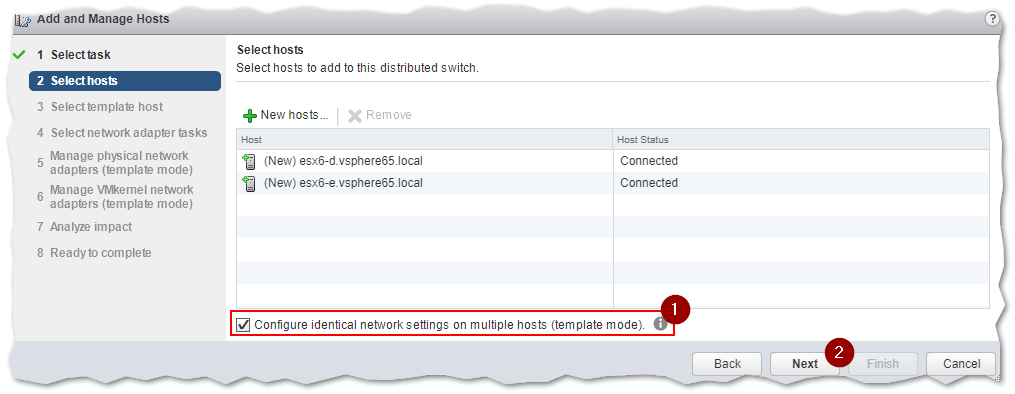Click the host icon for esx6-e.vsphere65.local

tap(249, 184)
